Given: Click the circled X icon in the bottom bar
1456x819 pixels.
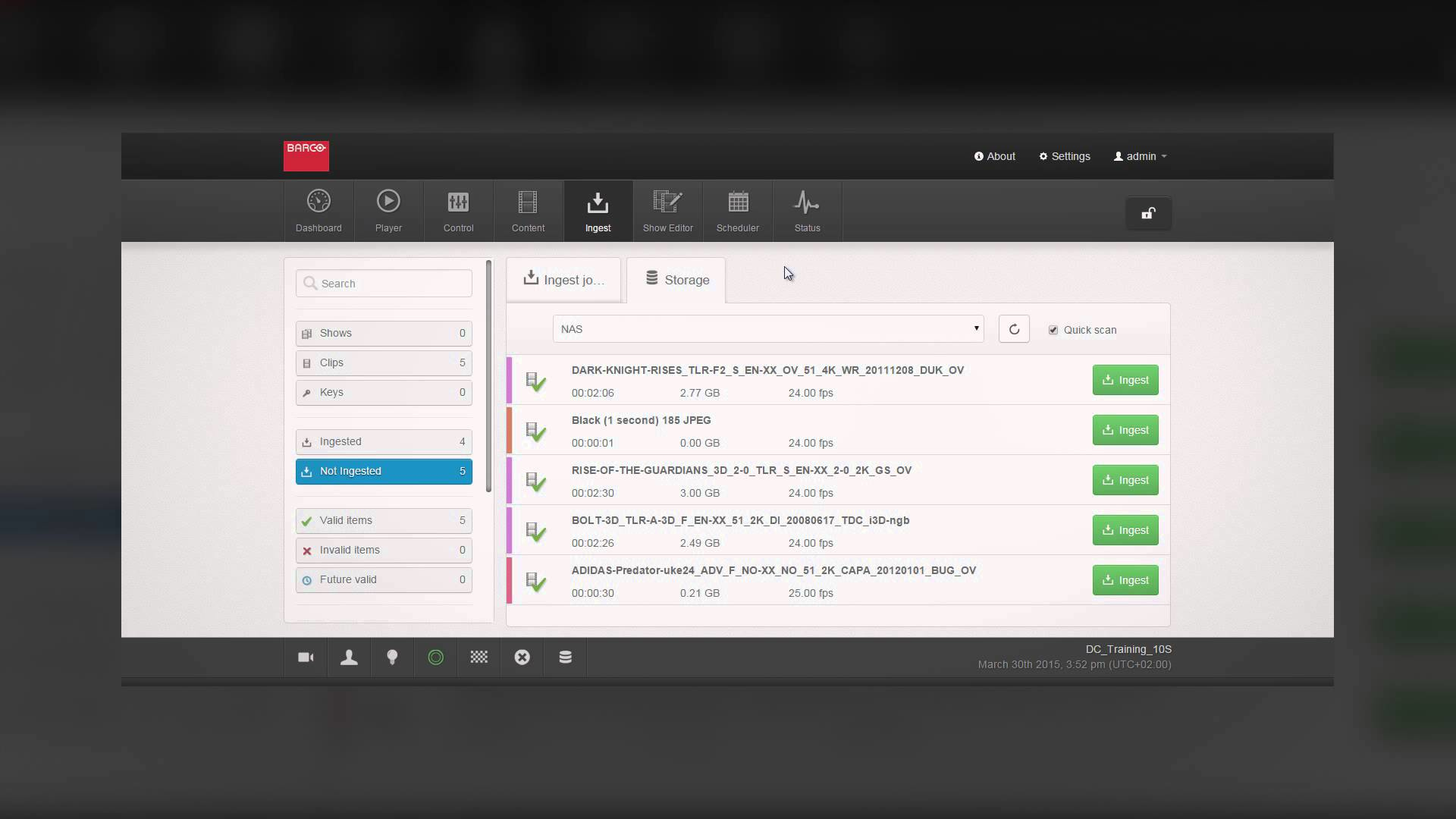Looking at the screenshot, I should pos(522,657).
